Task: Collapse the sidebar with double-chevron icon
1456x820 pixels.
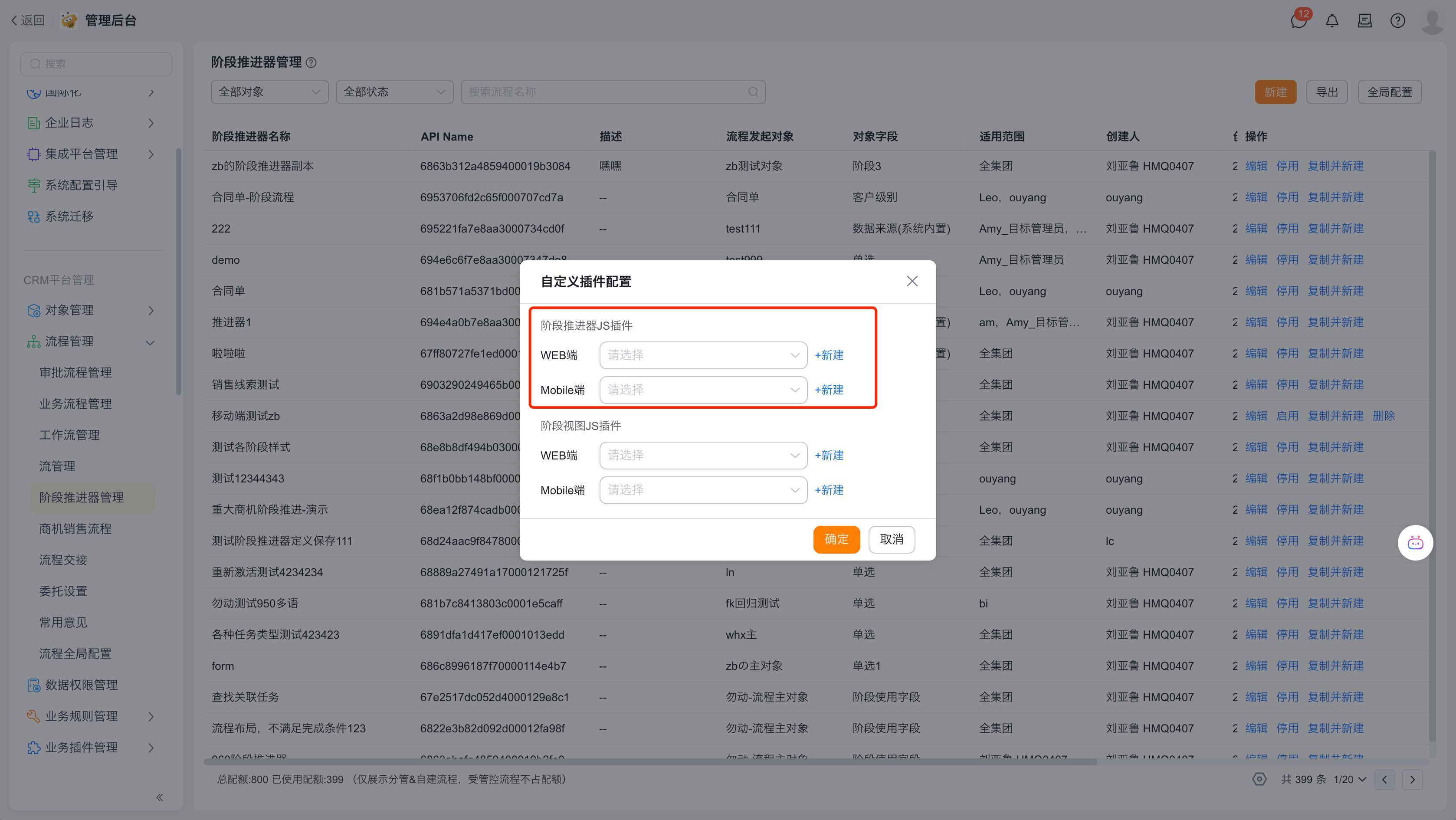Action: click(x=159, y=797)
